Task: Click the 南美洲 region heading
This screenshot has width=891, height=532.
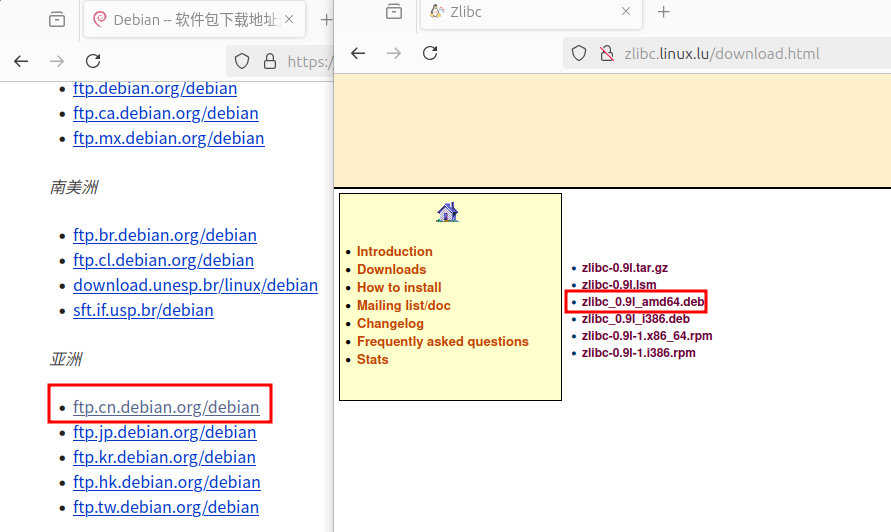Action: 74,187
